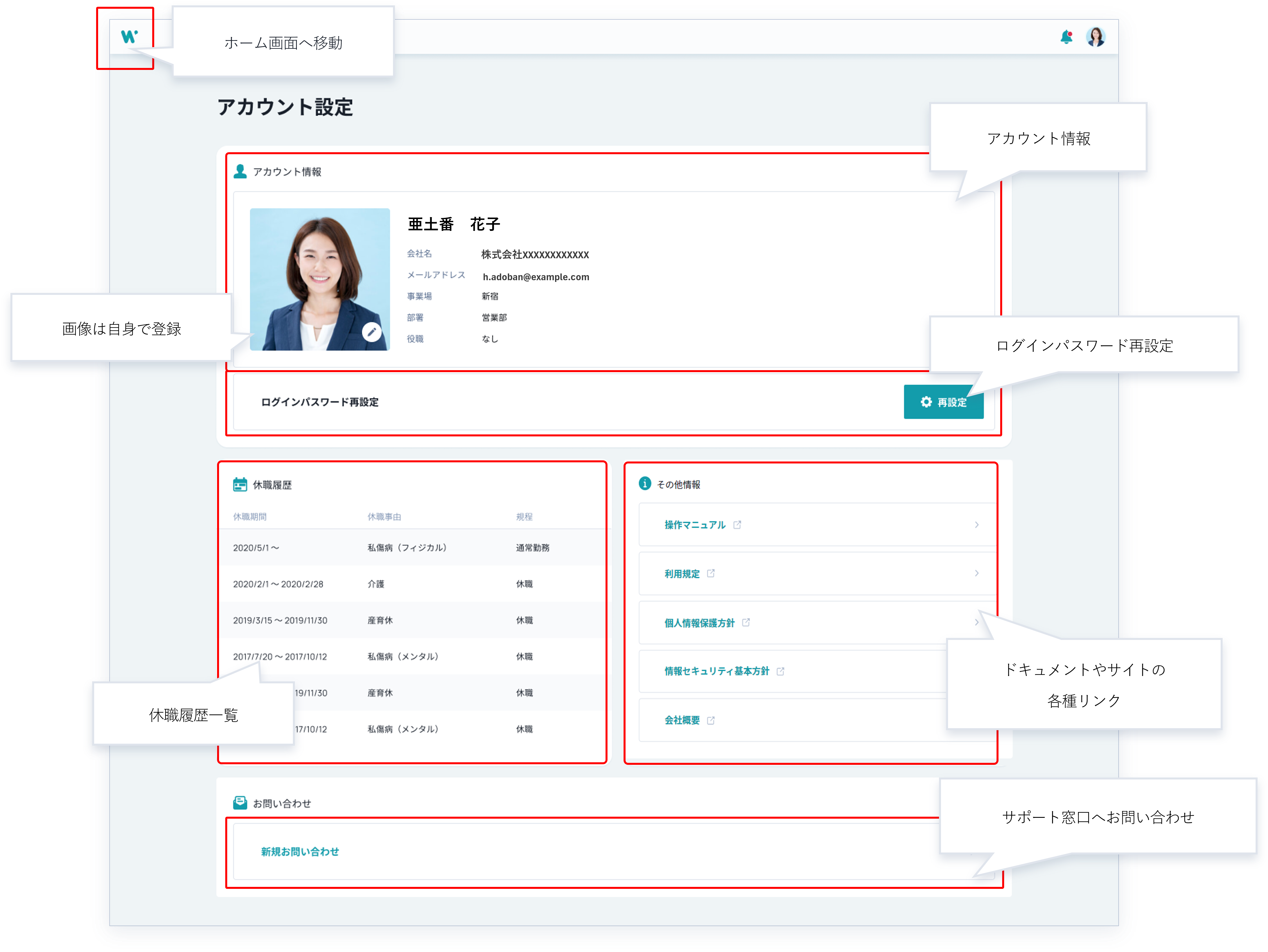The height and width of the screenshot is (952, 1268).
Task: Click the pencil edit icon on profile photo
Action: point(372,331)
